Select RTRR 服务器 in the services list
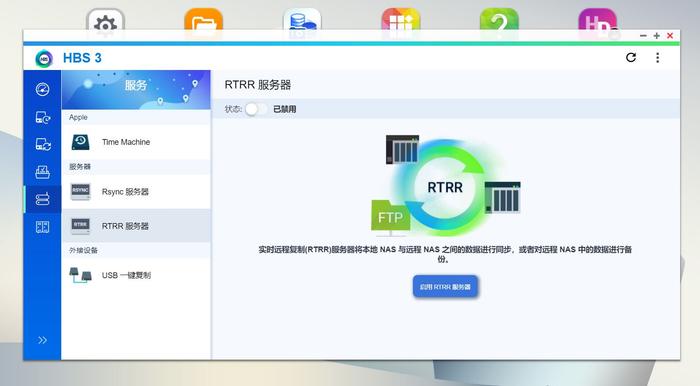This screenshot has width=700, height=386. 136,226
